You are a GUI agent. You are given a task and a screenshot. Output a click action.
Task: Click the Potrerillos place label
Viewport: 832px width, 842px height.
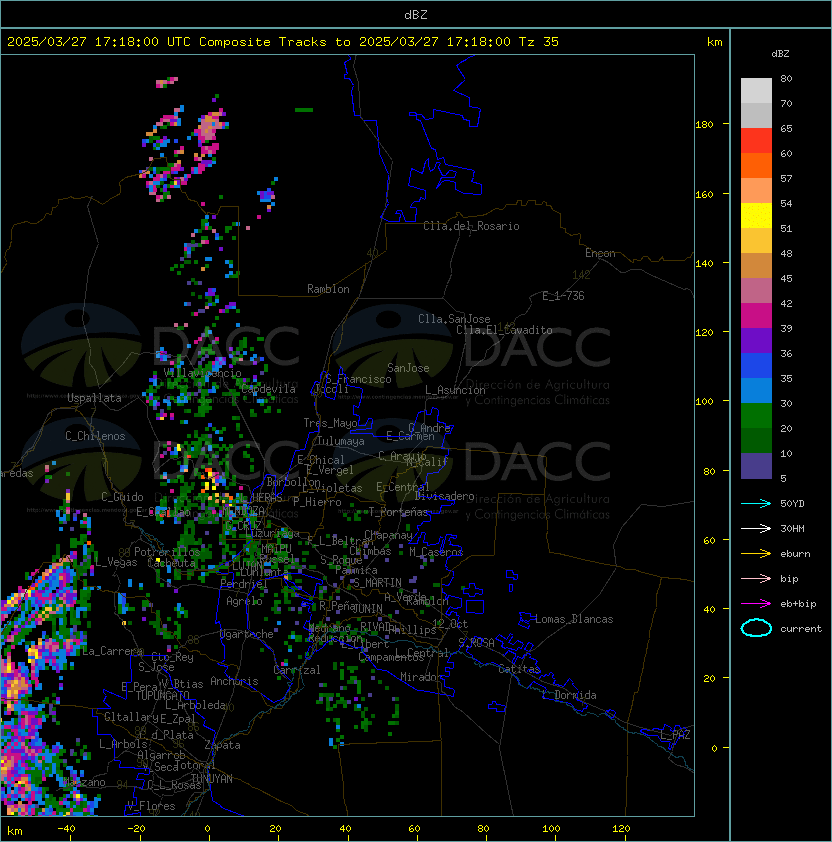point(167,552)
